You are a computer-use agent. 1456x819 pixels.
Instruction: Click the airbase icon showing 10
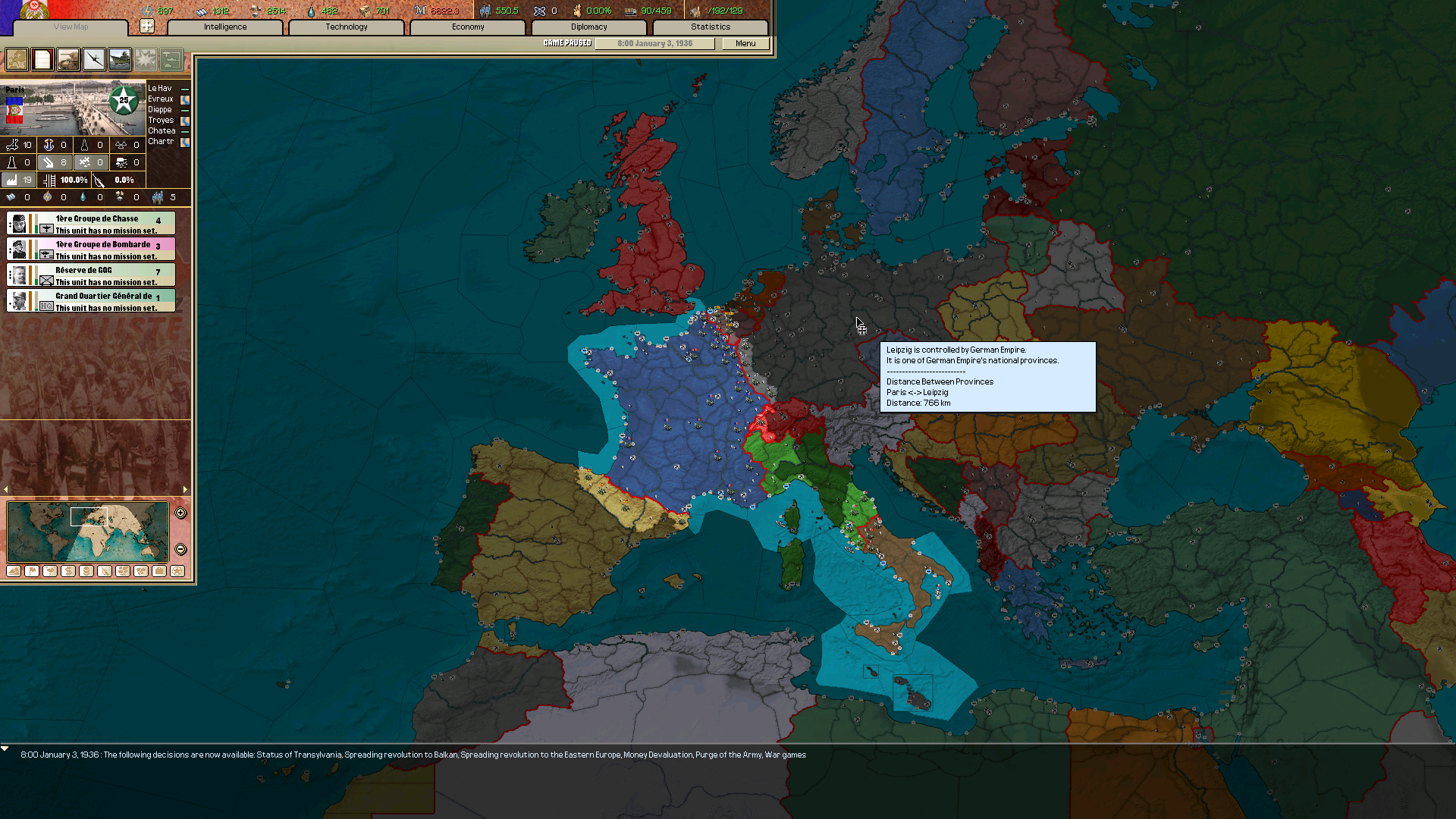(x=11, y=145)
